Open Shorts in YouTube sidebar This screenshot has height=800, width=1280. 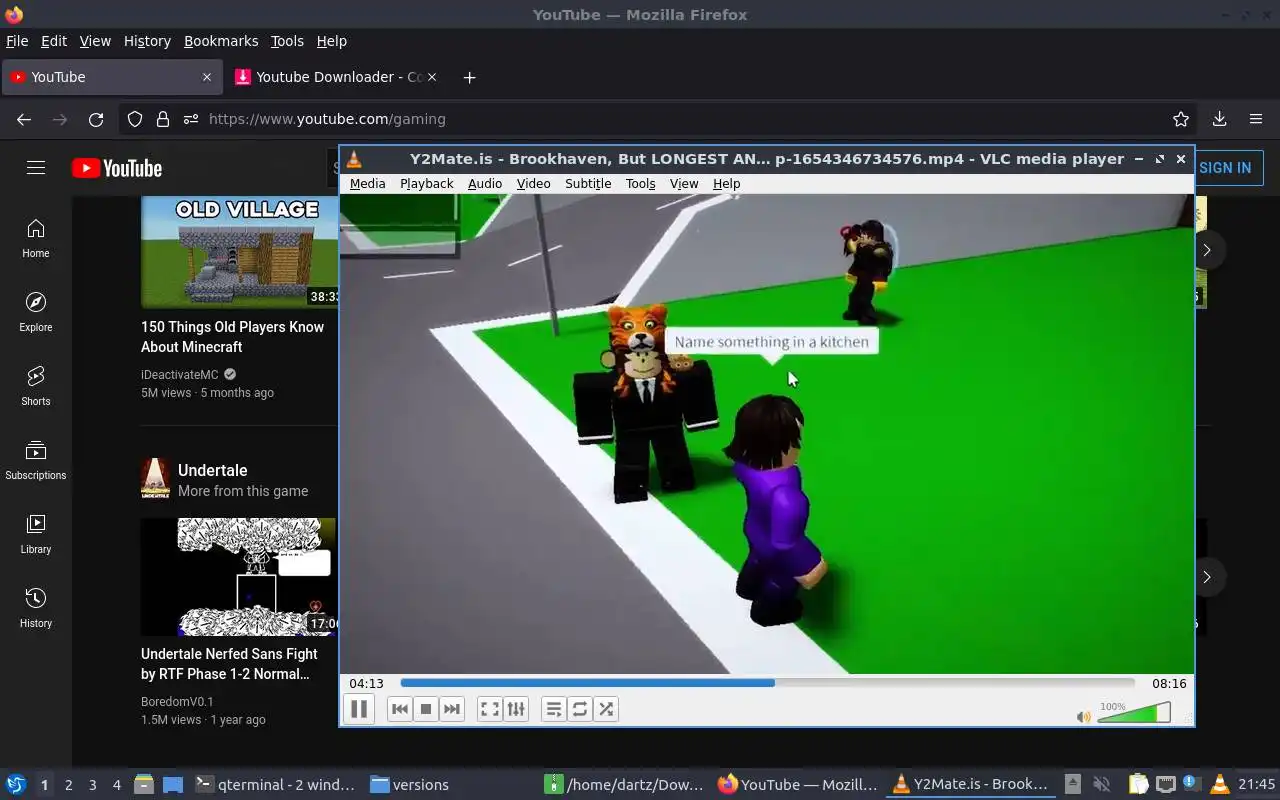pos(36,387)
